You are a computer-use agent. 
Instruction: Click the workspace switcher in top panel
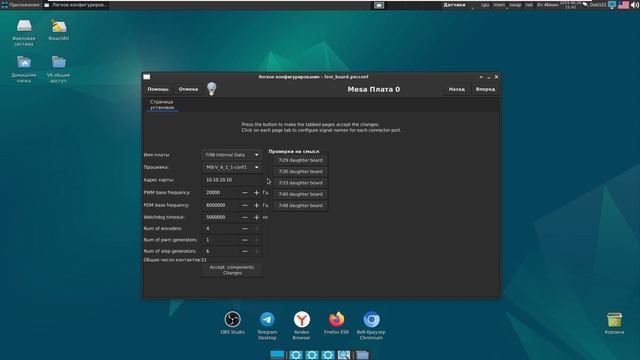click(x=379, y=5)
